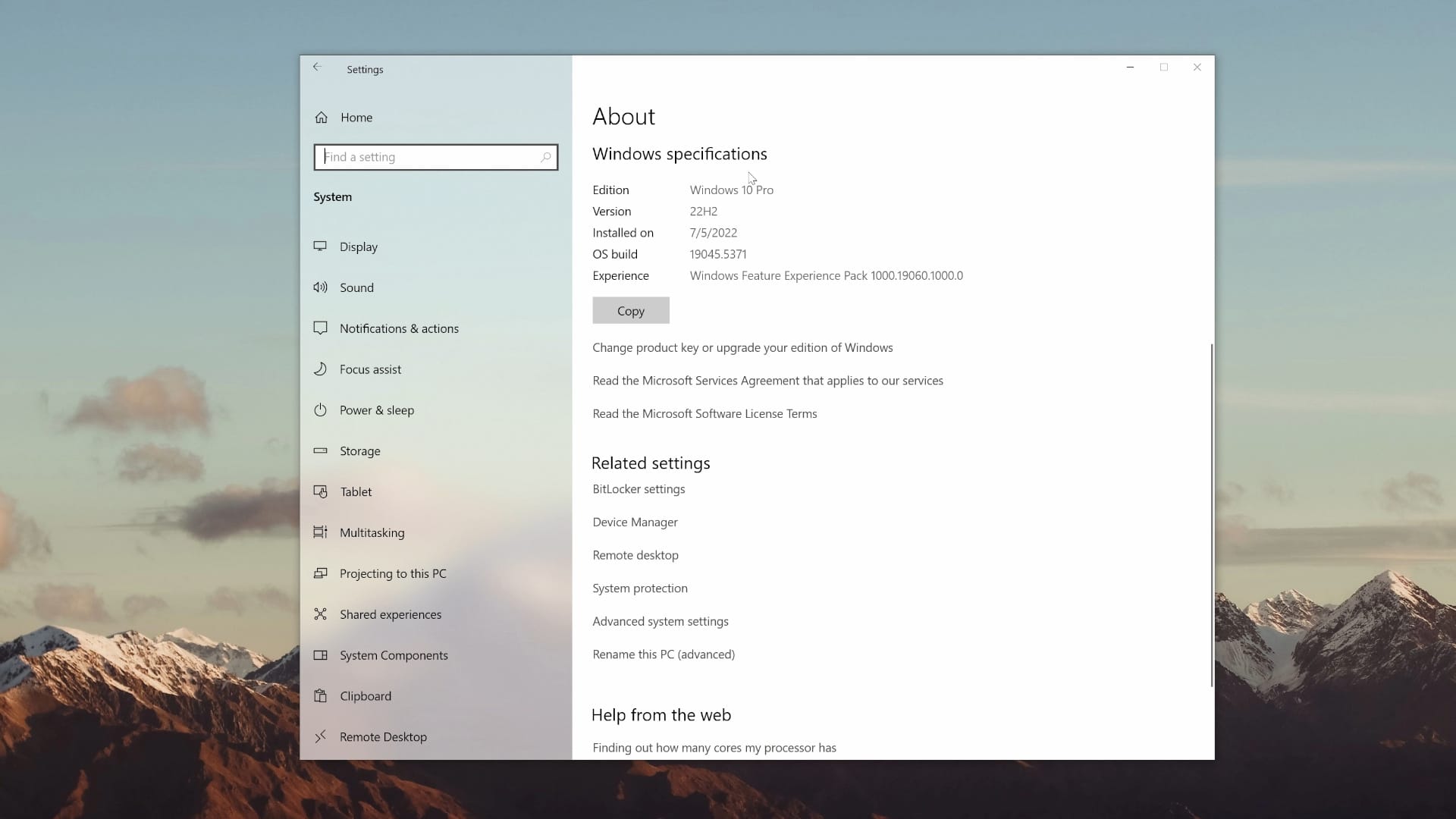The width and height of the screenshot is (1456, 819).
Task: Click the Clipboard icon
Action: 321,695
